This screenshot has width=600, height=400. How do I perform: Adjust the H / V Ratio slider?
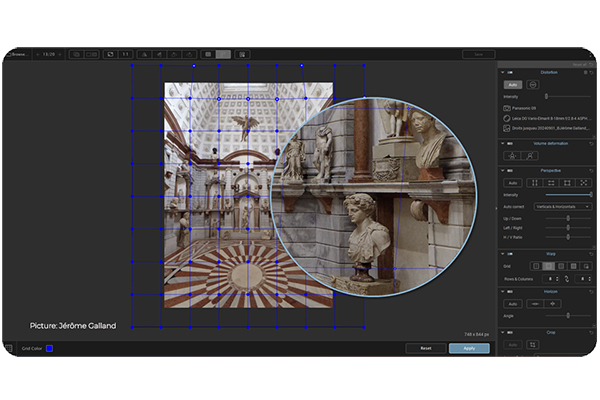pos(568,237)
